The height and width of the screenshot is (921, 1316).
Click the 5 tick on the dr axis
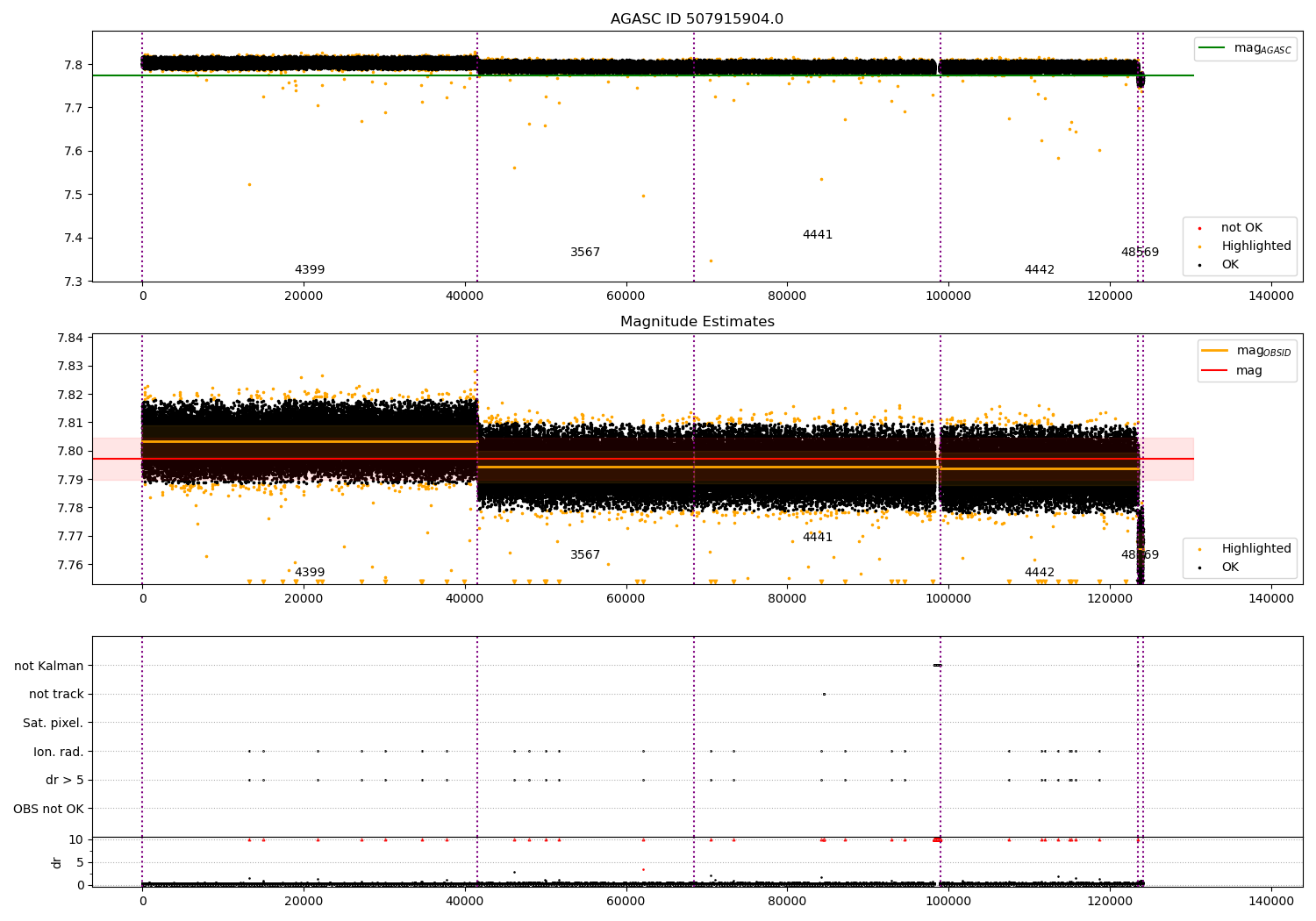[81, 862]
